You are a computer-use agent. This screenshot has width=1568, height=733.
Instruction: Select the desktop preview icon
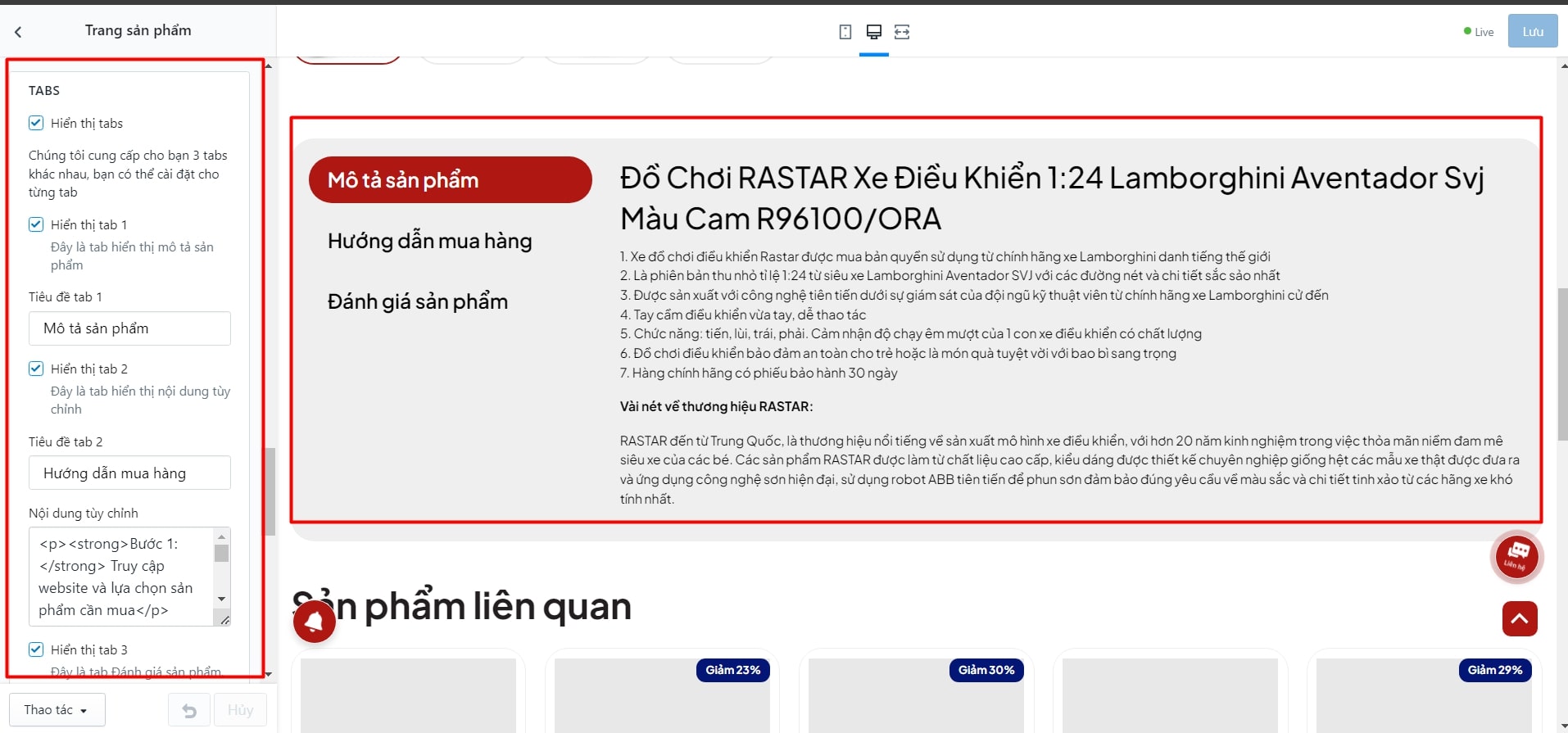[874, 32]
